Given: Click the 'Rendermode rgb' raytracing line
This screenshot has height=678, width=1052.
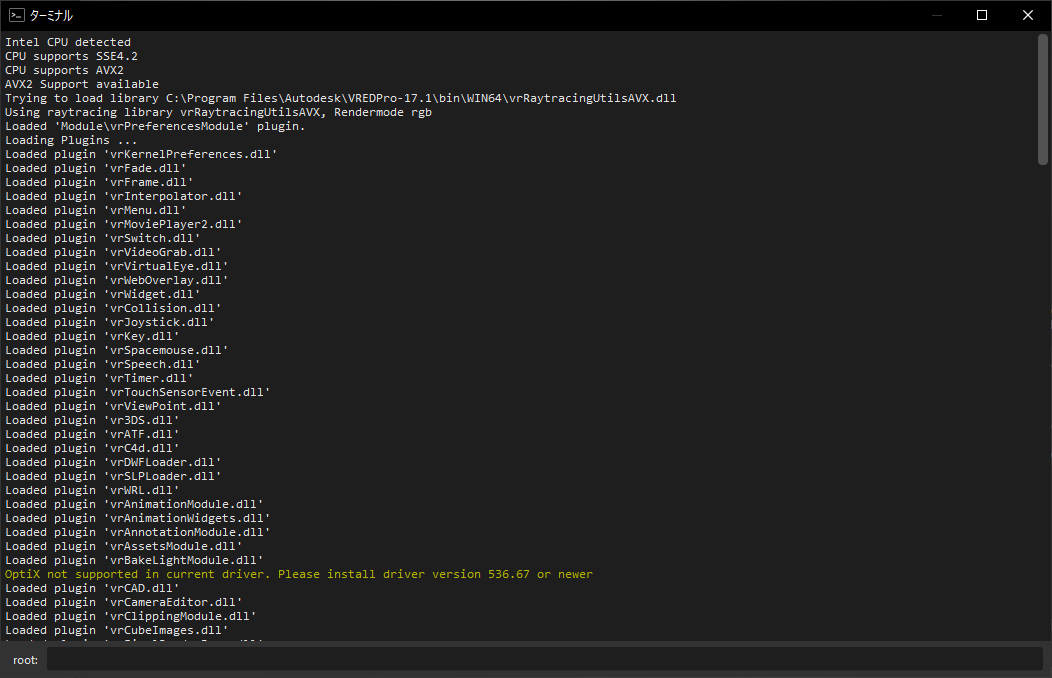Looking at the screenshot, I should point(218,112).
